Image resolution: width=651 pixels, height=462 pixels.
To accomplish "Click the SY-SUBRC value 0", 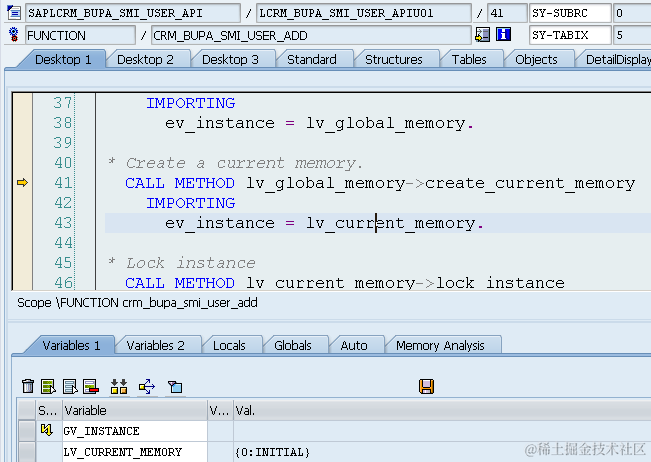I will coord(632,13).
